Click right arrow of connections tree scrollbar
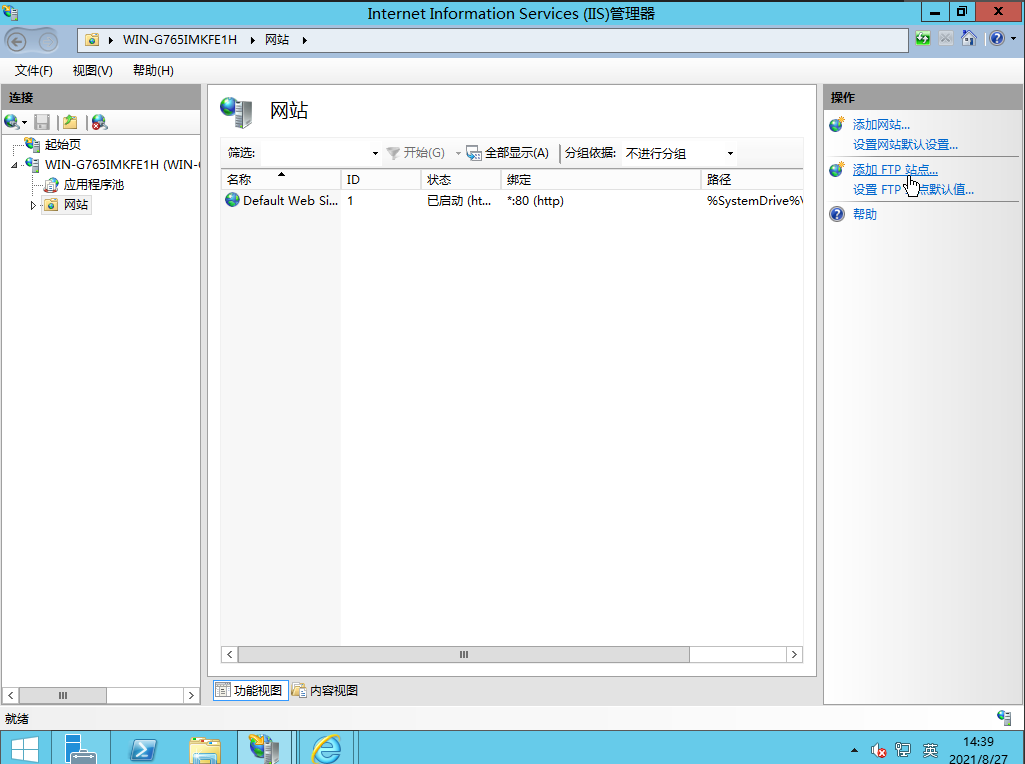 (x=191, y=695)
